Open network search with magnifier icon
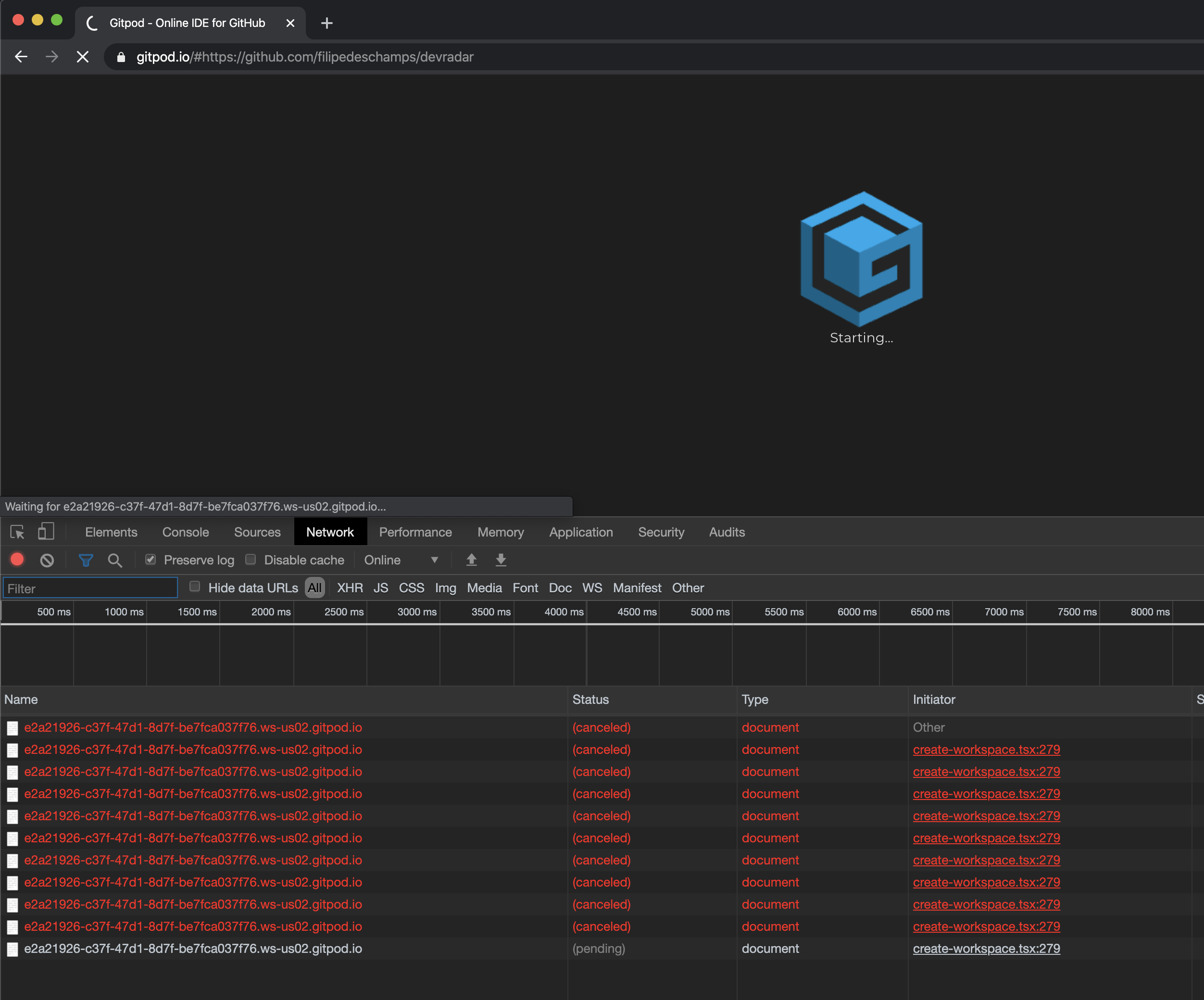Screen dimensions: 1204x1000 tap(114, 560)
